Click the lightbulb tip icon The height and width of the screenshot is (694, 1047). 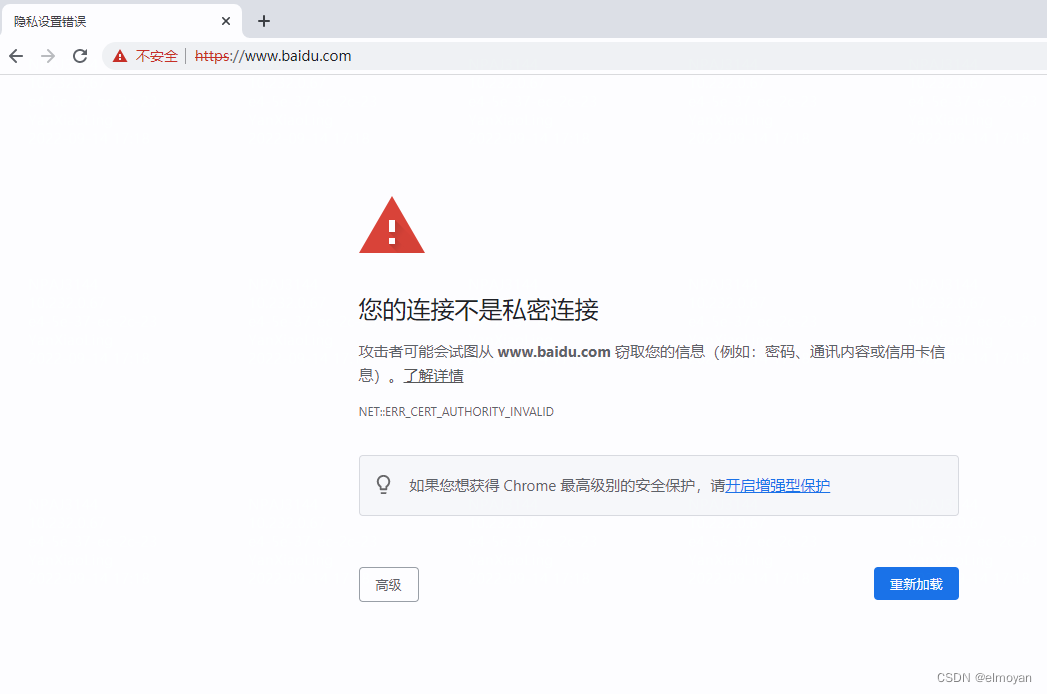(383, 484)
